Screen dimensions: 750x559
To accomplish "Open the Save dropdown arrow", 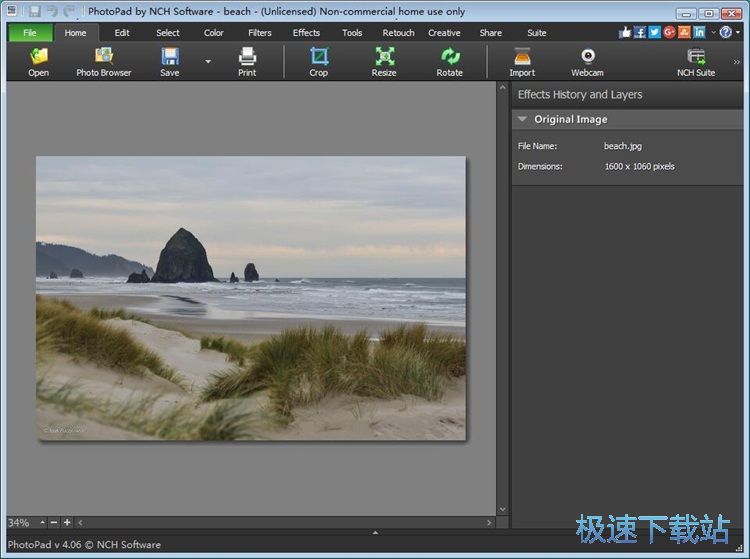I will (x=208, y=61).
